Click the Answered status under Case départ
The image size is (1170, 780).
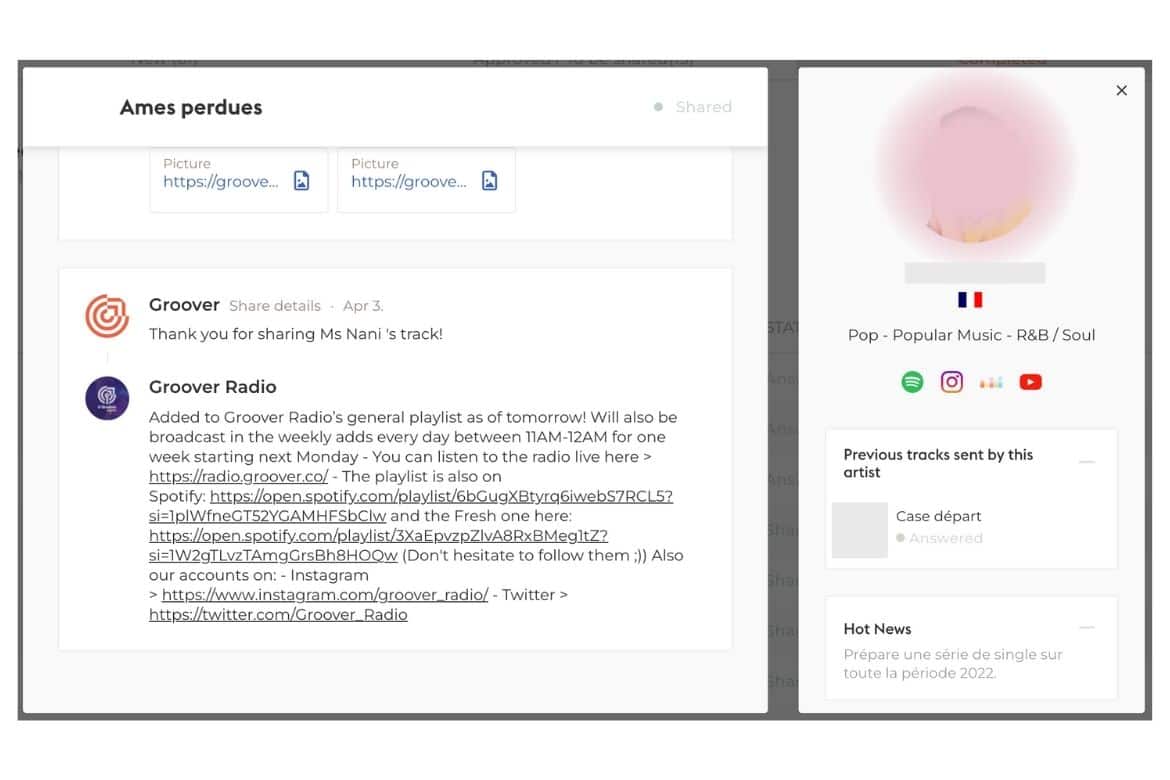(939, 538)
